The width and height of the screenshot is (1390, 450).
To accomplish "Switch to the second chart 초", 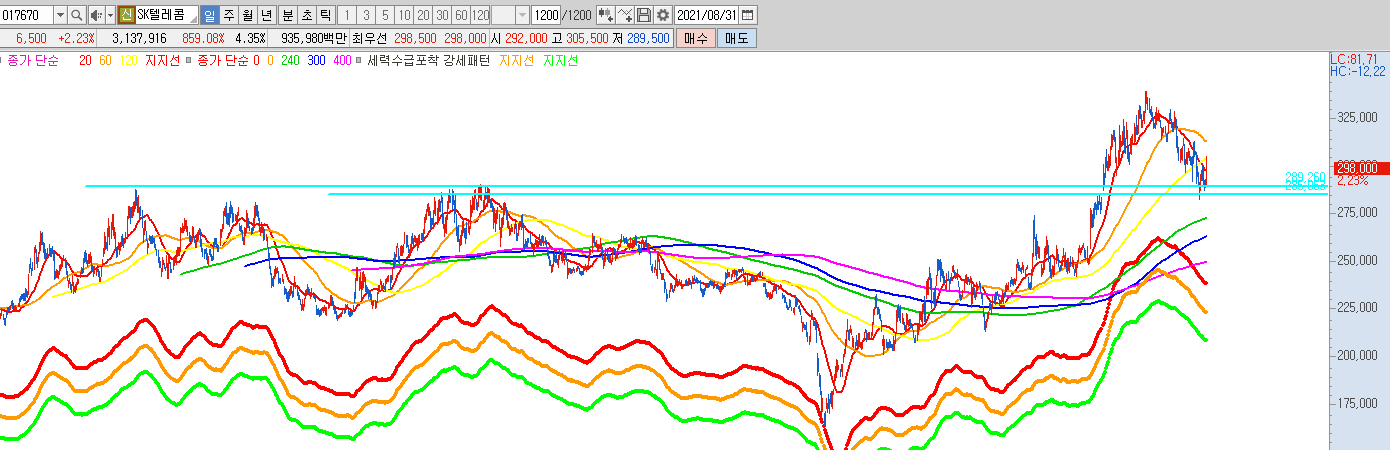I will tap(307, 15).
